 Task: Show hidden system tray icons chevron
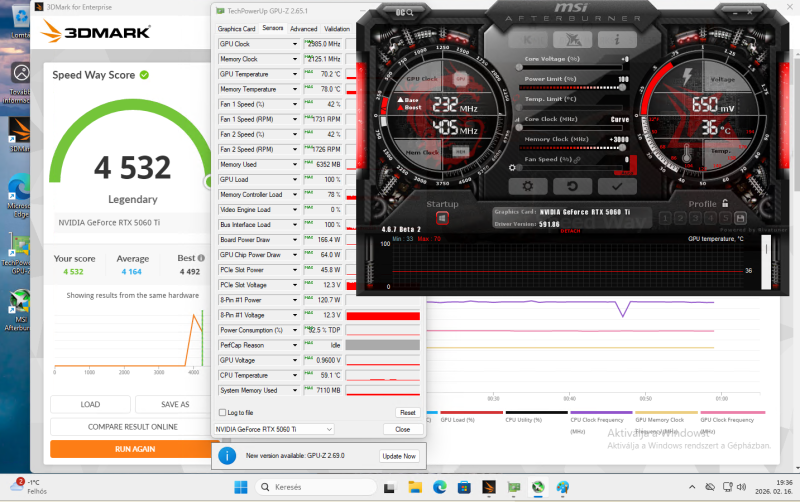692,487
